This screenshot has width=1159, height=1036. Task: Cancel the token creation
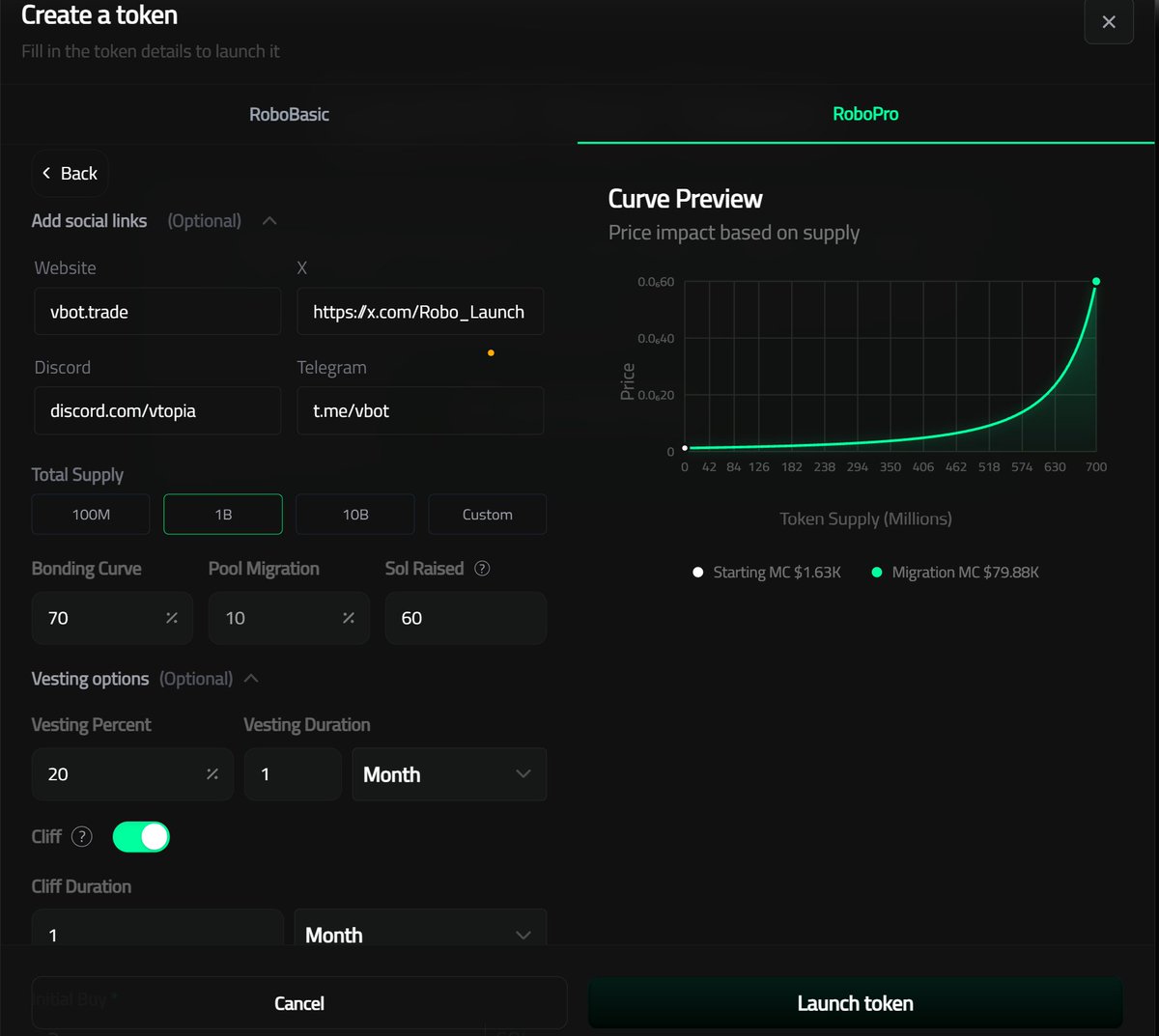click(298, 1002)
